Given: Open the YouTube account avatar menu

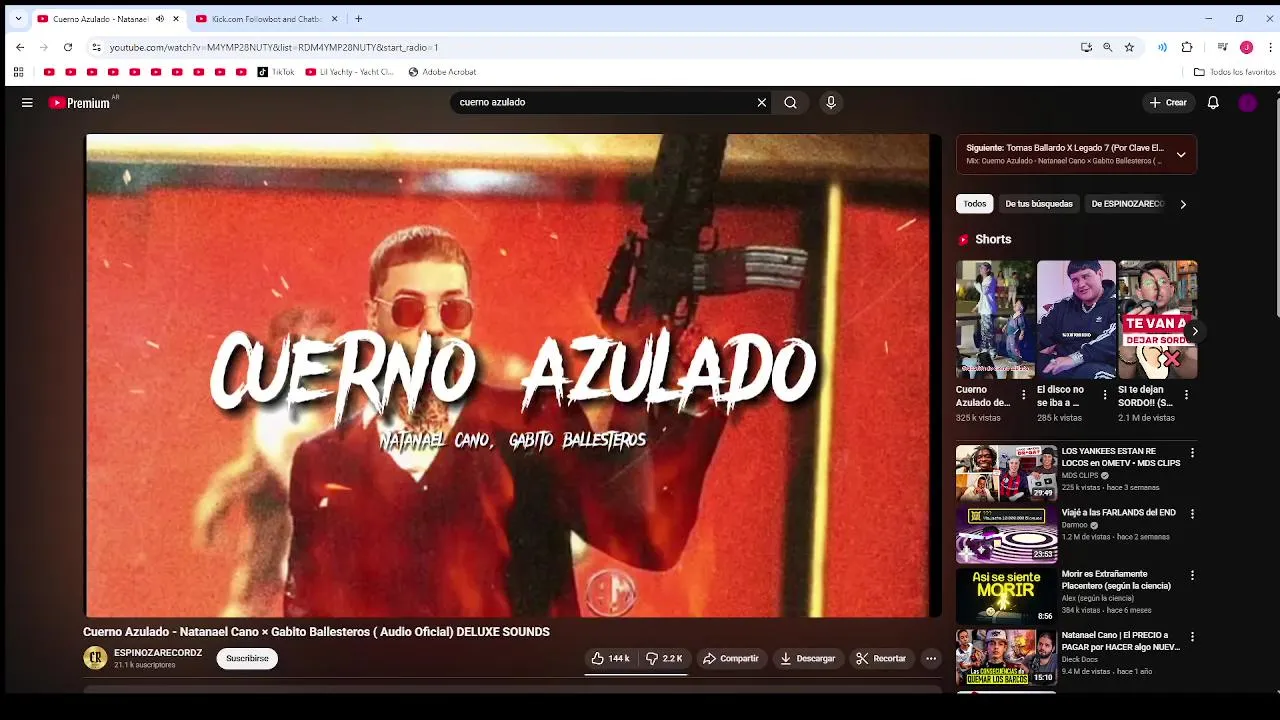Looking at the screenshot, I should point(1247,102).
